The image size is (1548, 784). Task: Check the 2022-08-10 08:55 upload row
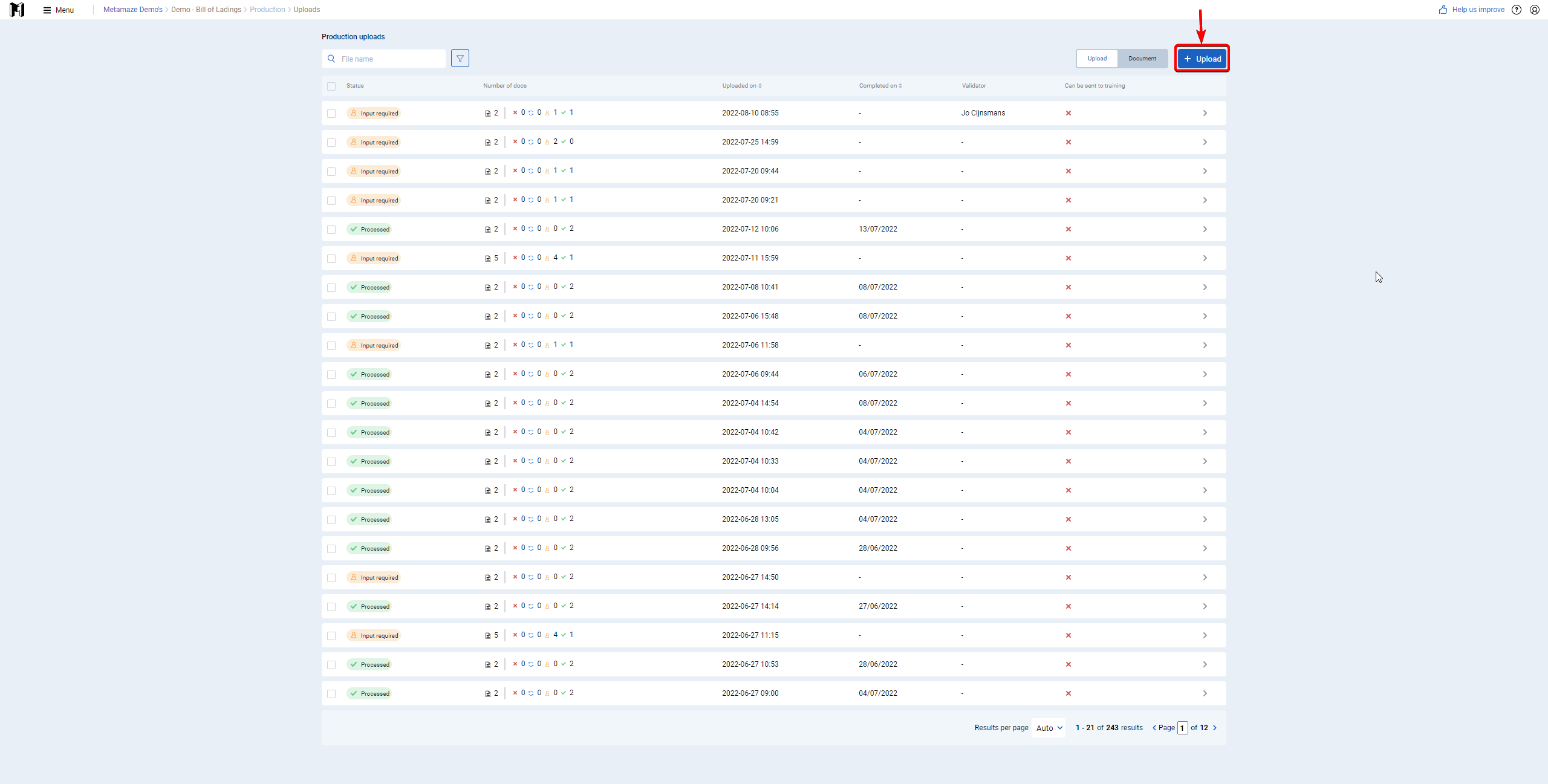331,114
